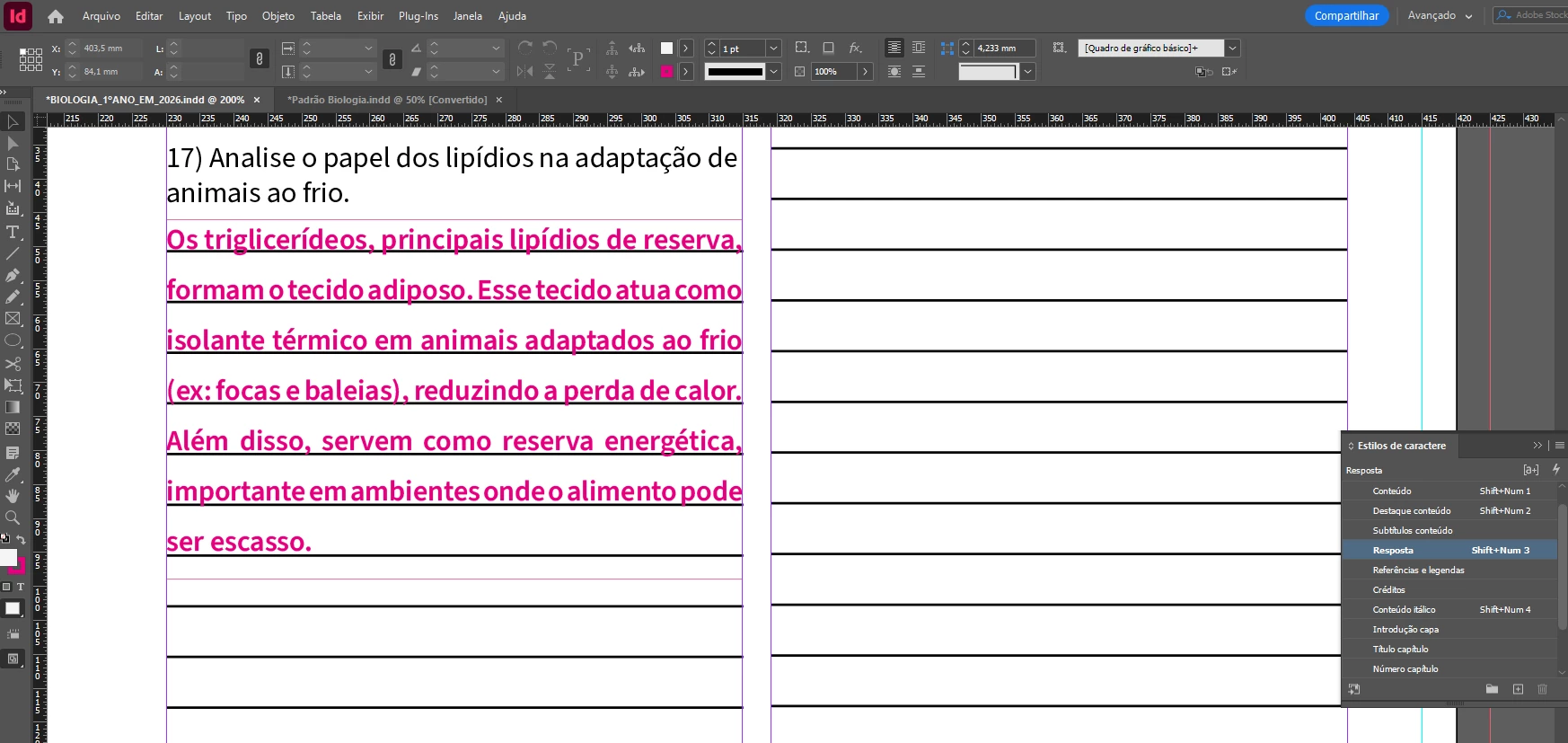This screenshot has height=743, width=1568.
Task: Toggle no text wrap button
Action: pos(894,48)
